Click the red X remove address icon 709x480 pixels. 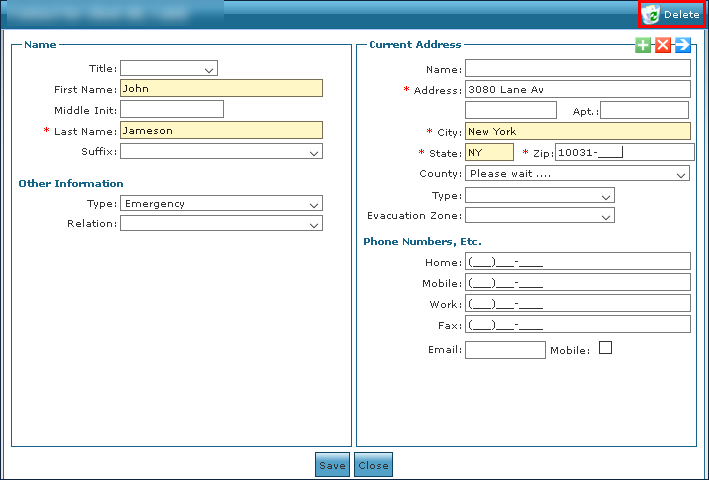pyautogui.click(x=663, y=45)
